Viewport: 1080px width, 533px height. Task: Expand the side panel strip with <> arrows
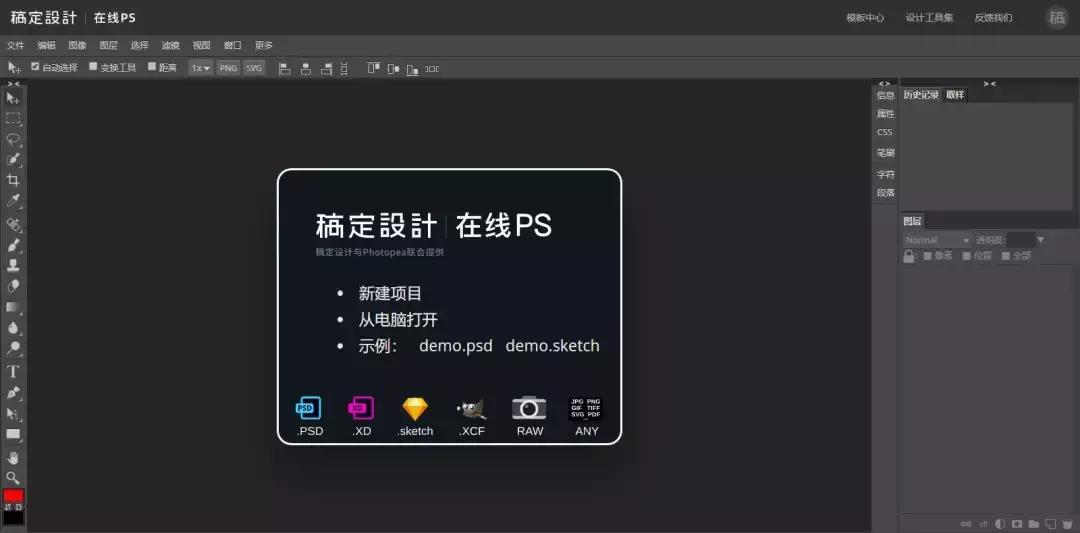884,83
